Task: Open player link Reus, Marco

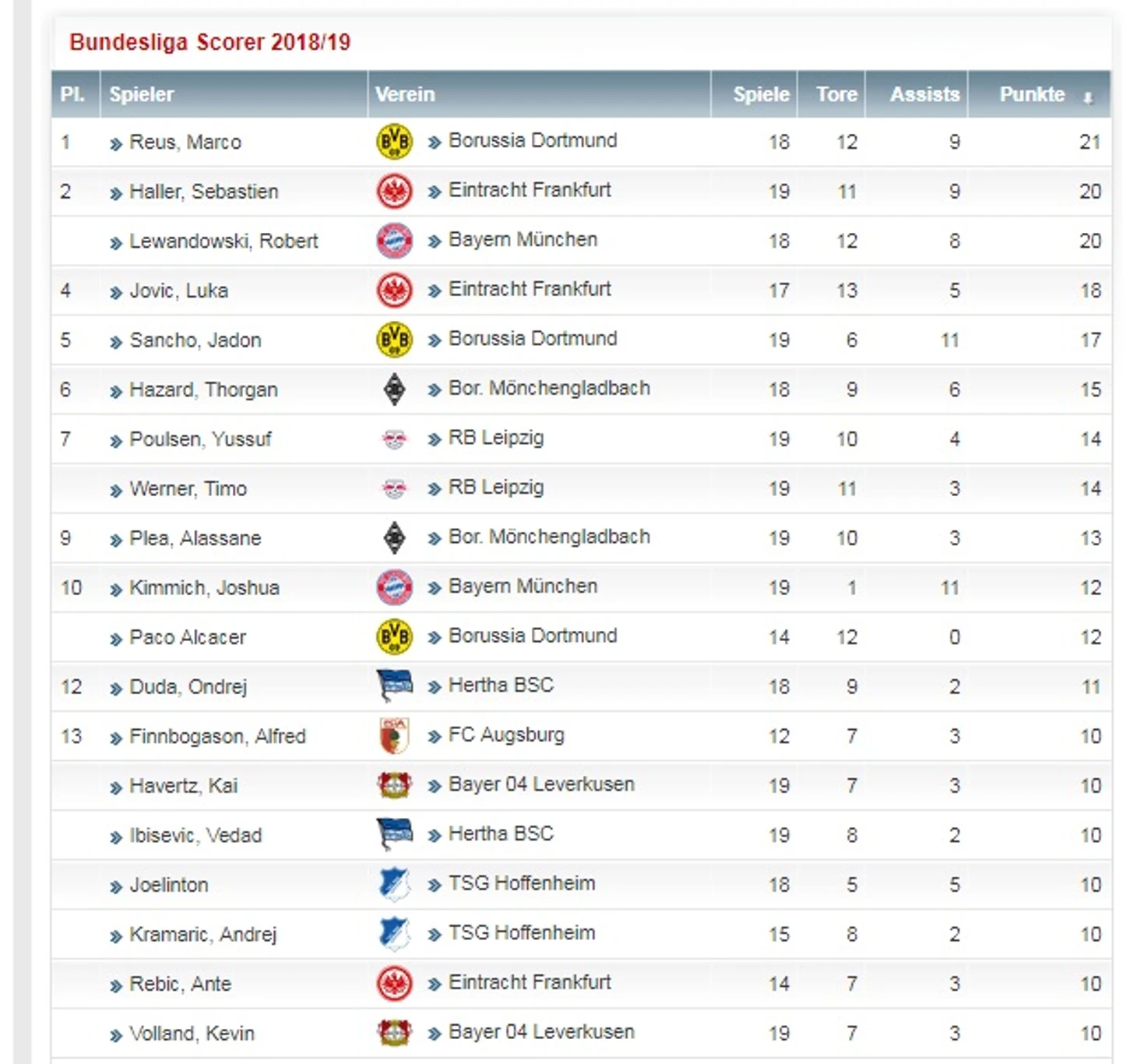Action: click(185, 143)
